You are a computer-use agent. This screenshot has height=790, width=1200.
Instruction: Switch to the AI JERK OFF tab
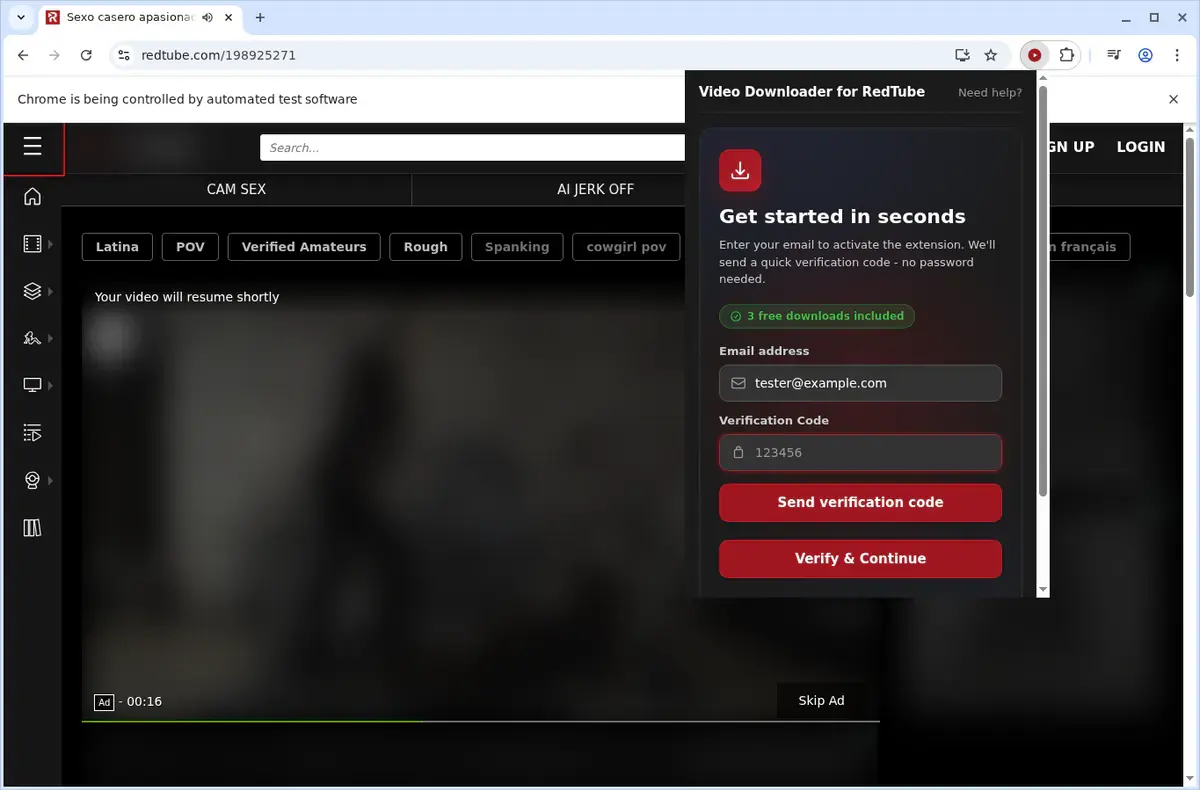coord(595,189)
